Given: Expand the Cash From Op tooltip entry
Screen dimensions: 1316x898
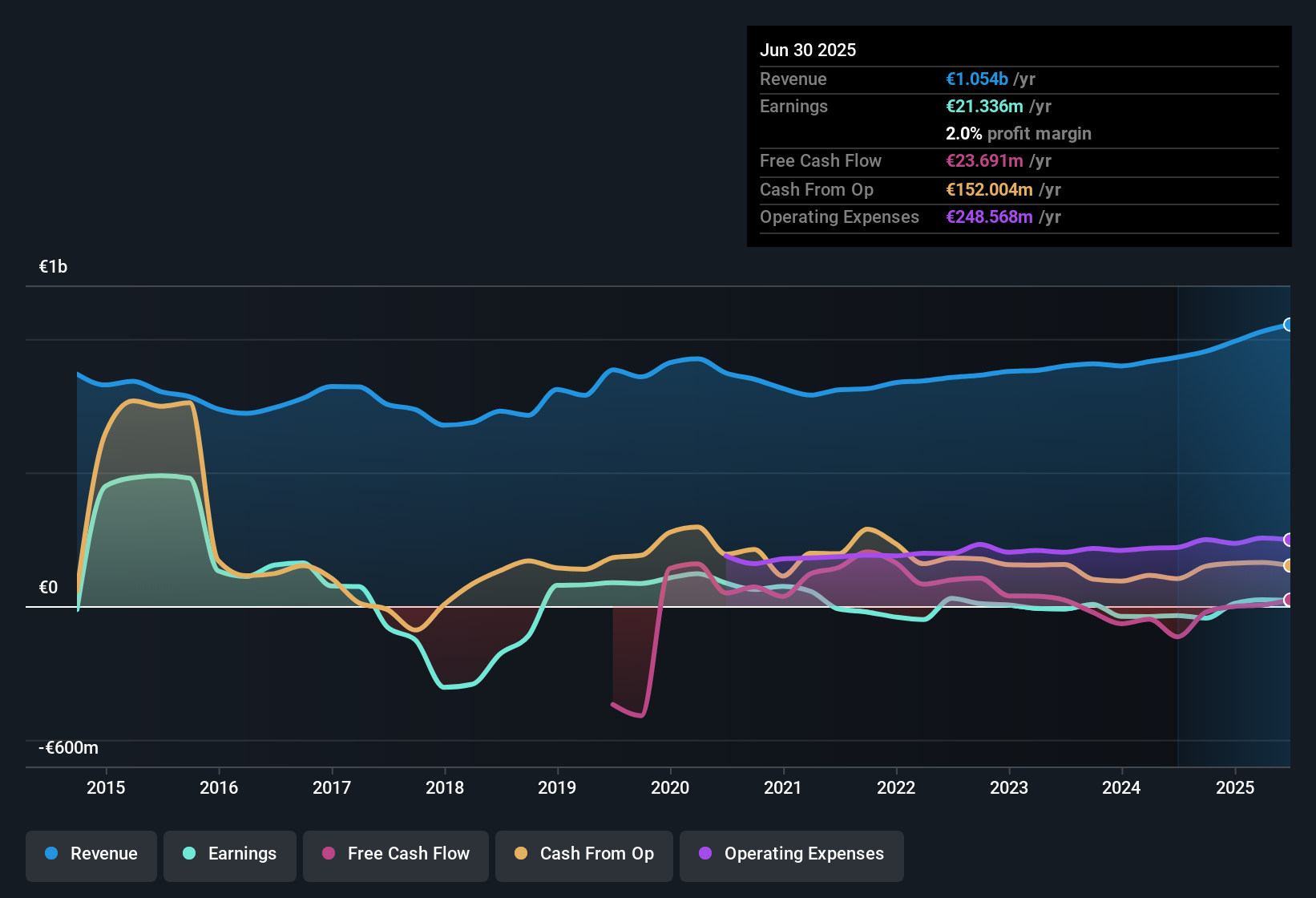Looking at the screenshot, I should [x=816, y=189].
